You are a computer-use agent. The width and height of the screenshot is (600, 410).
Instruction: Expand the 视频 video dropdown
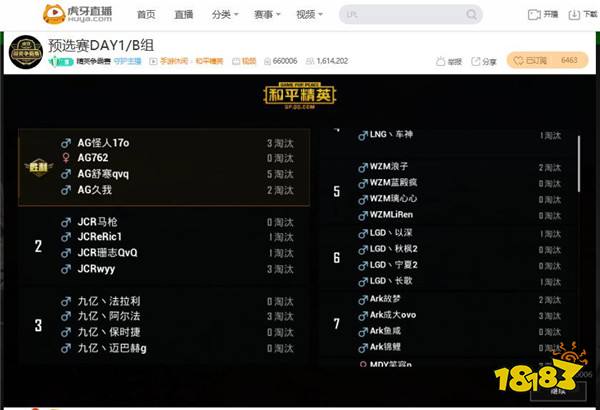(x=308, y=14)
